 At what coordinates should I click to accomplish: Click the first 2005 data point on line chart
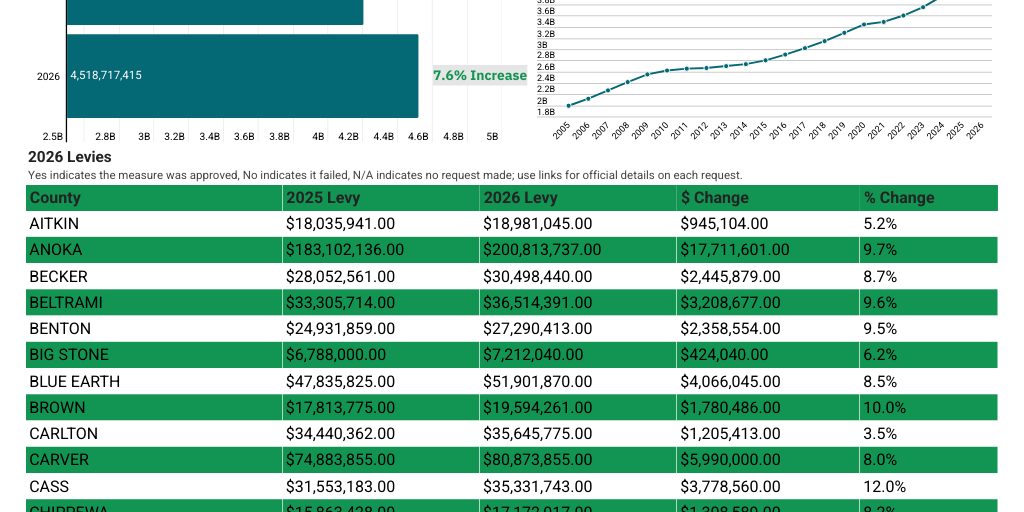pyautogui.click(x=568, y=106)
